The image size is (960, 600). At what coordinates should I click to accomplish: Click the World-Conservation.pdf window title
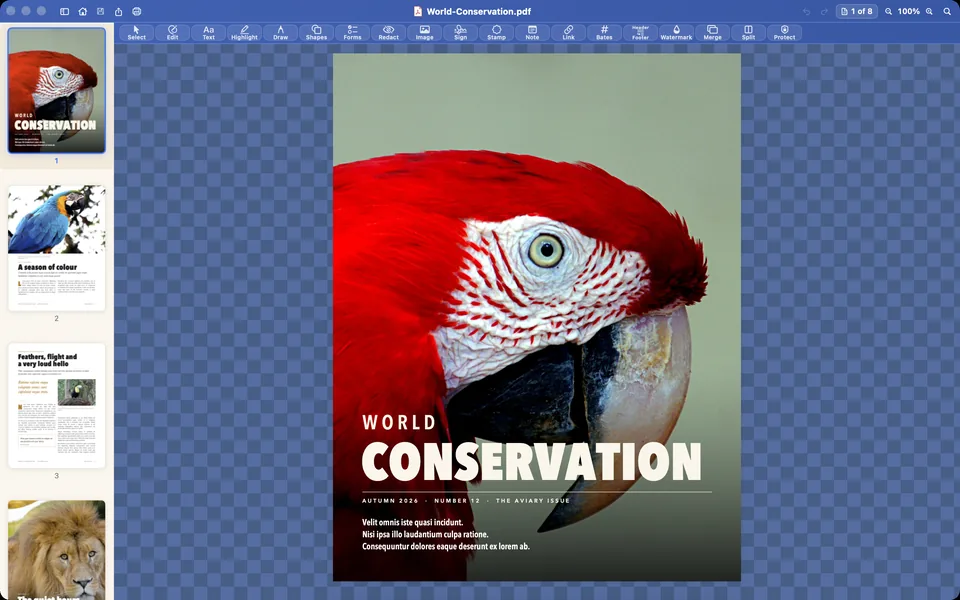tap(479, 11)
